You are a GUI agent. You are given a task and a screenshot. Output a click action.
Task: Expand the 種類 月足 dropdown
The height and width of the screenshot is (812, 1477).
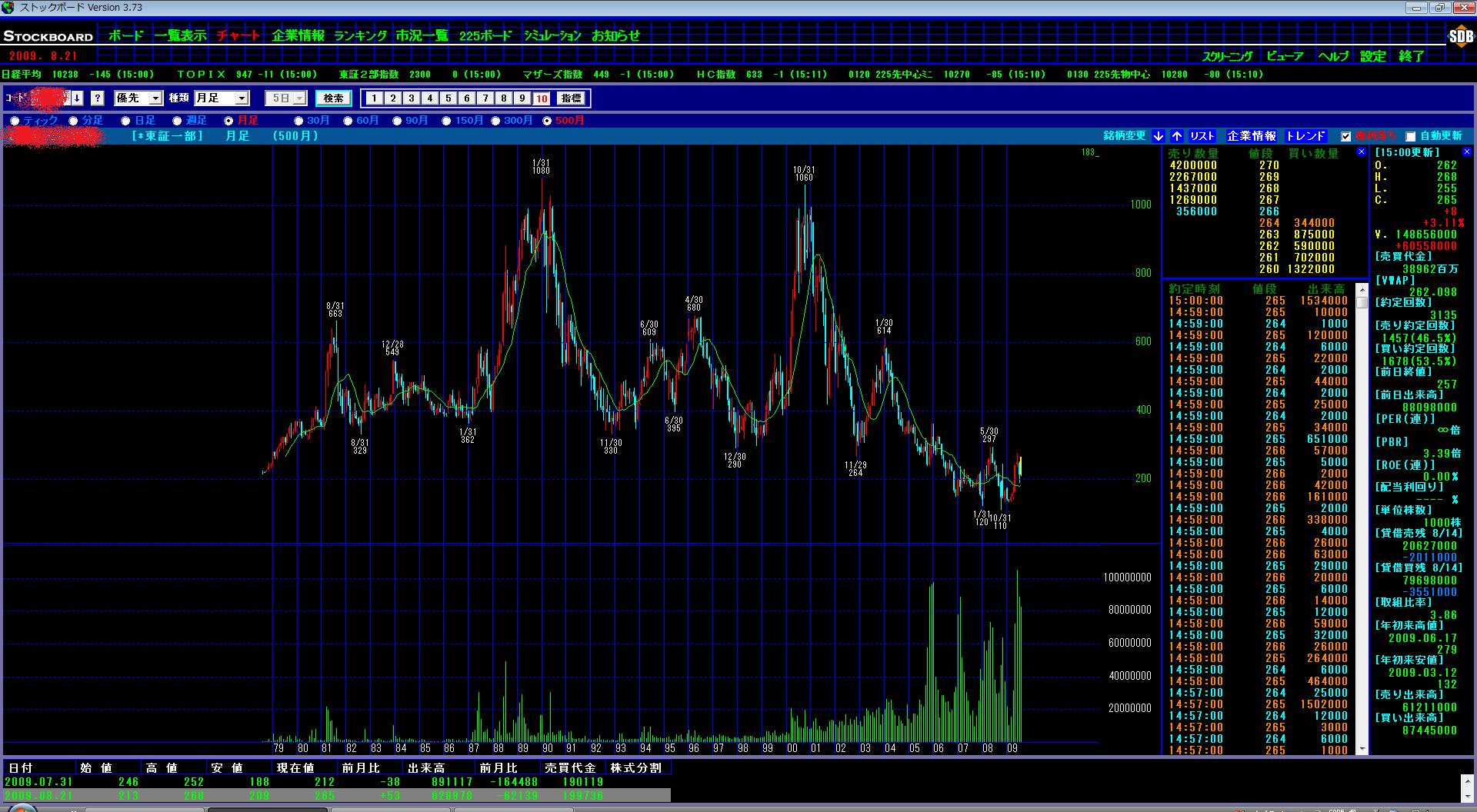point(242,98)
